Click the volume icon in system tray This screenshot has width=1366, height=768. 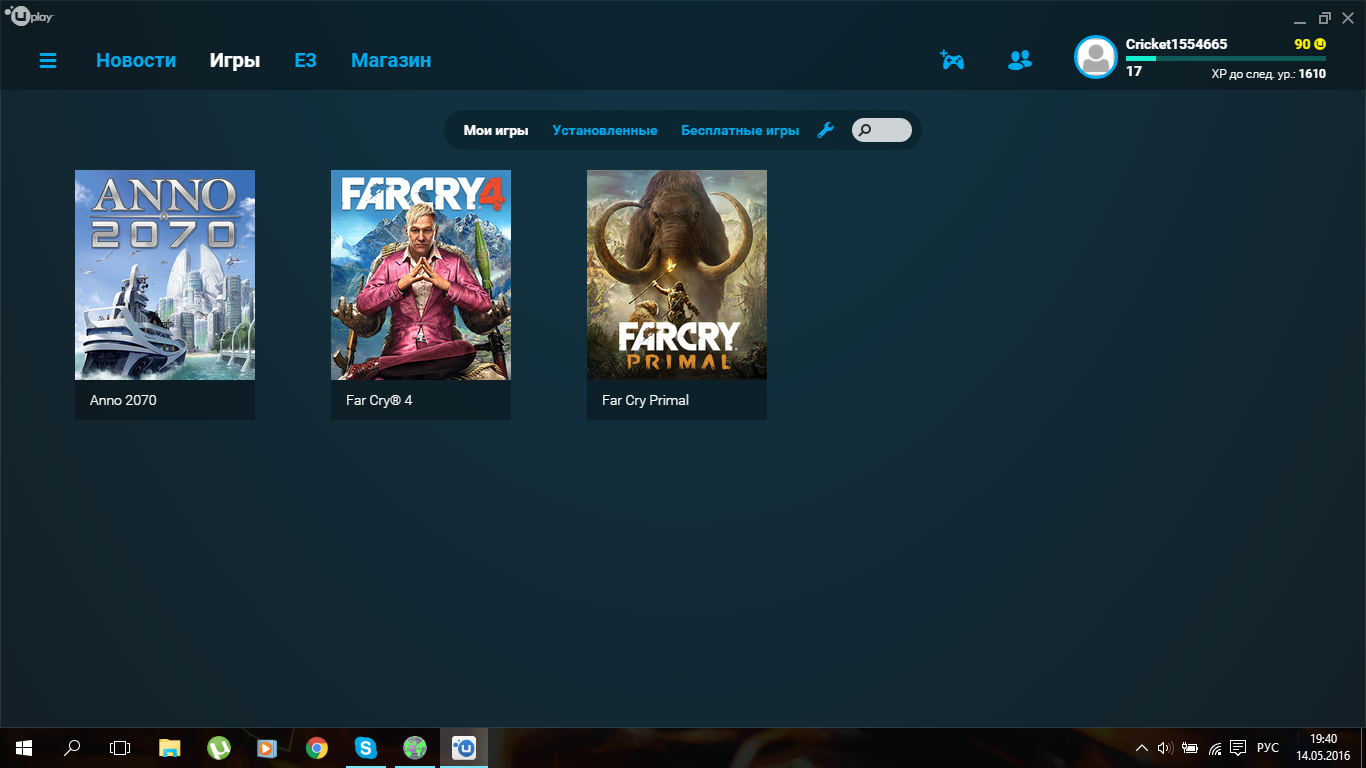(x=1164, y=748)
